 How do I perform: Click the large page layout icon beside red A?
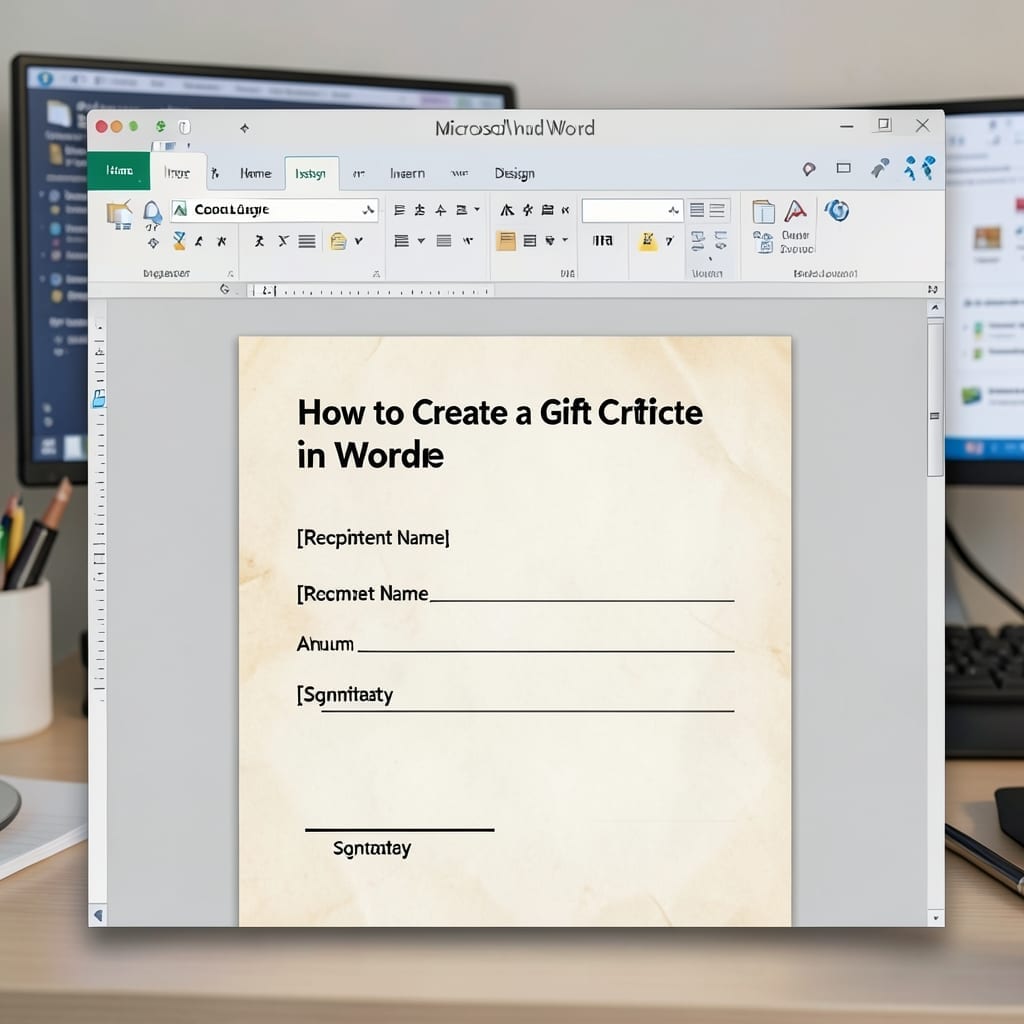click(763, 212)
